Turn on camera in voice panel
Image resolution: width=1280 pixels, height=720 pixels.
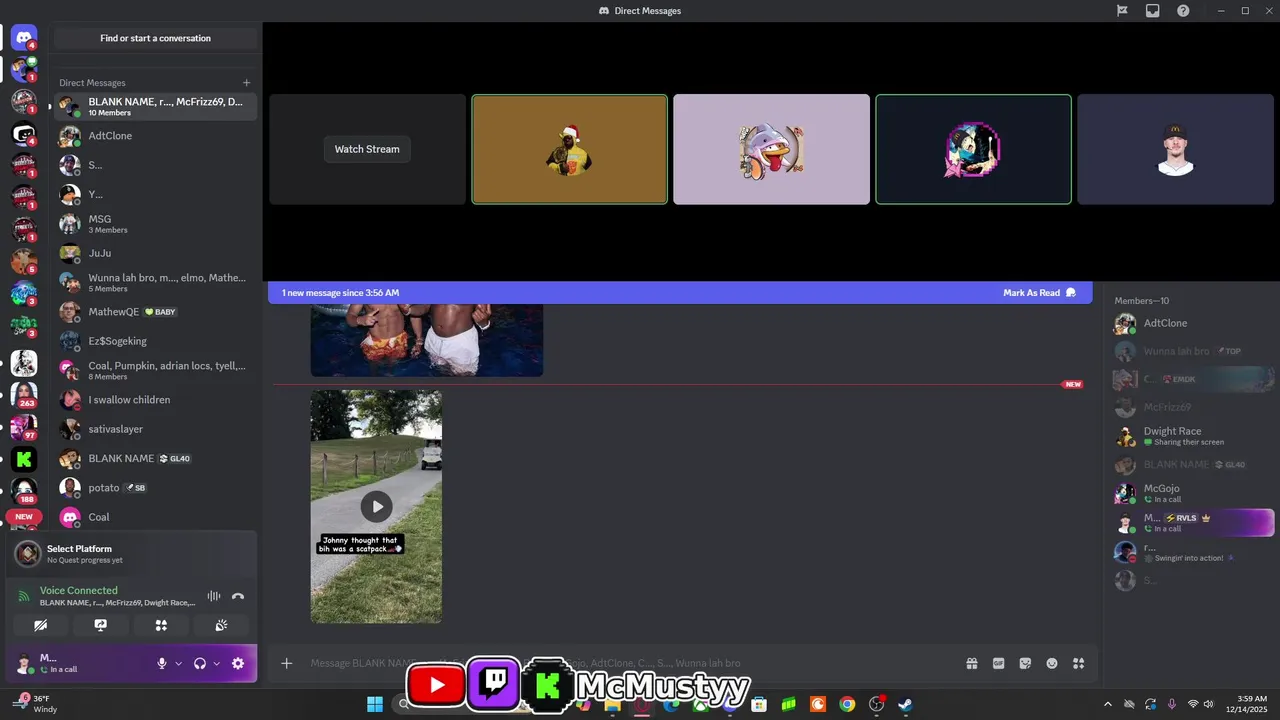tap(40, 625)
